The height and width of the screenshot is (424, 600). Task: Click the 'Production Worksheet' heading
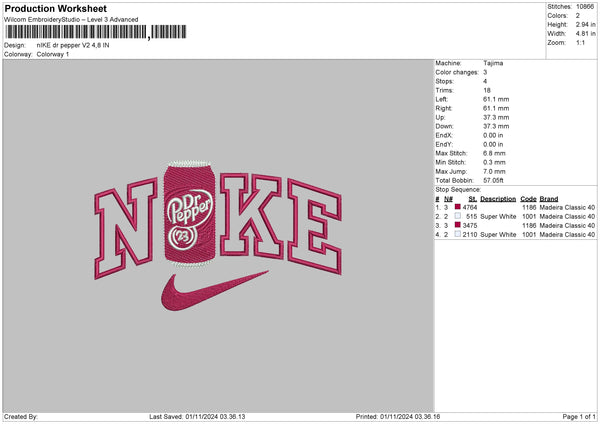pyautogui.click(x=55, y=8)
